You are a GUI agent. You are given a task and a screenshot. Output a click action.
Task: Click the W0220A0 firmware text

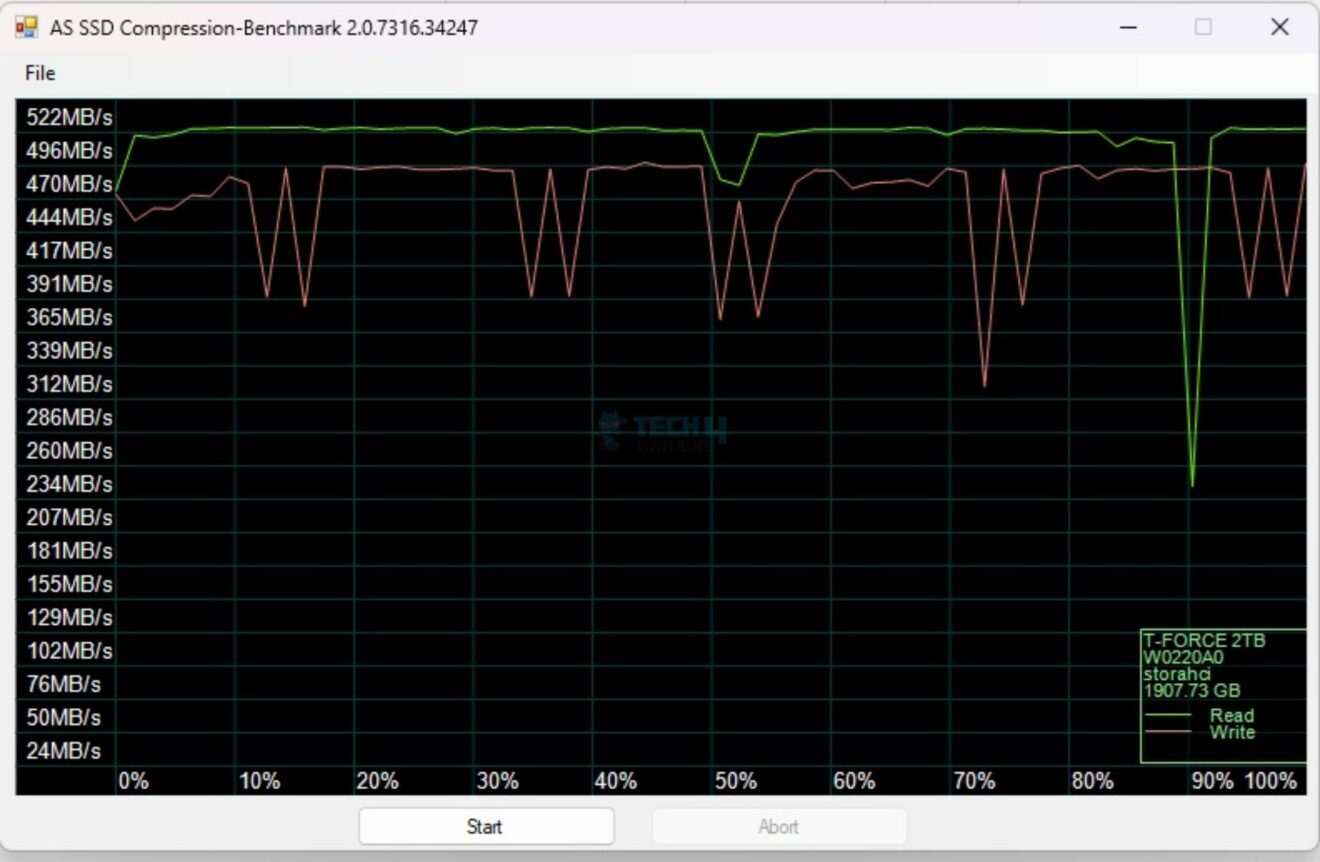coord(1182,657)
